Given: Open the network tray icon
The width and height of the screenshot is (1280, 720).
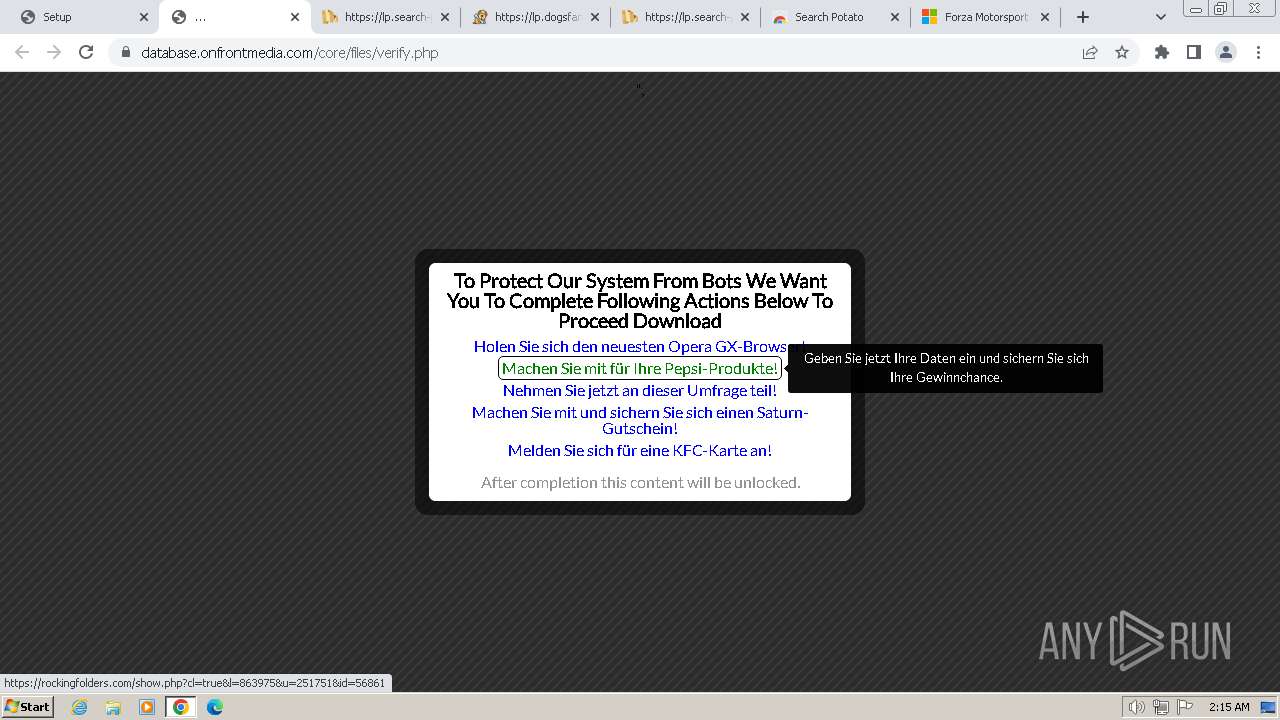Looking at the screenshot, I should point(1161,707).
